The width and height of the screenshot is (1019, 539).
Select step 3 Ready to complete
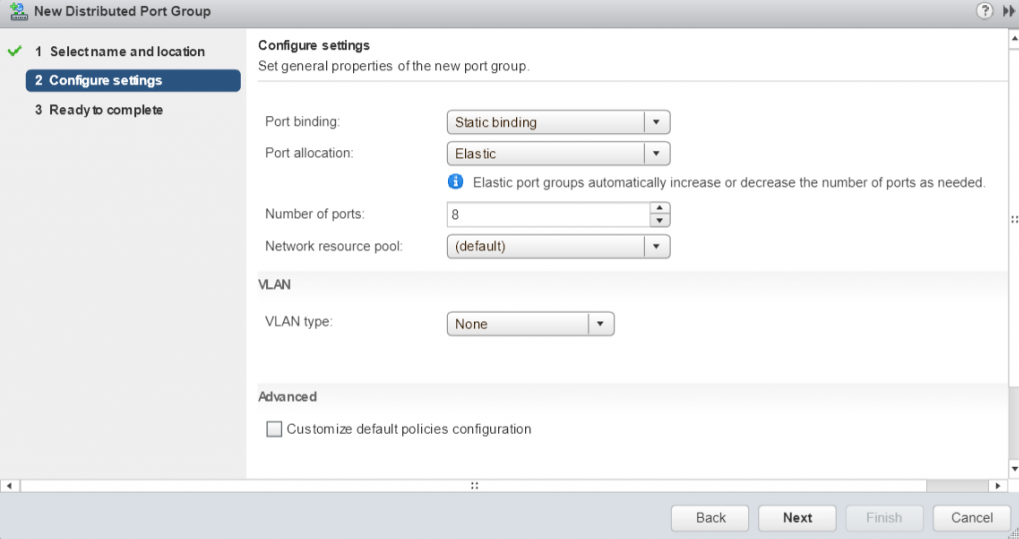pyautogui.click(x=105, y=110)
